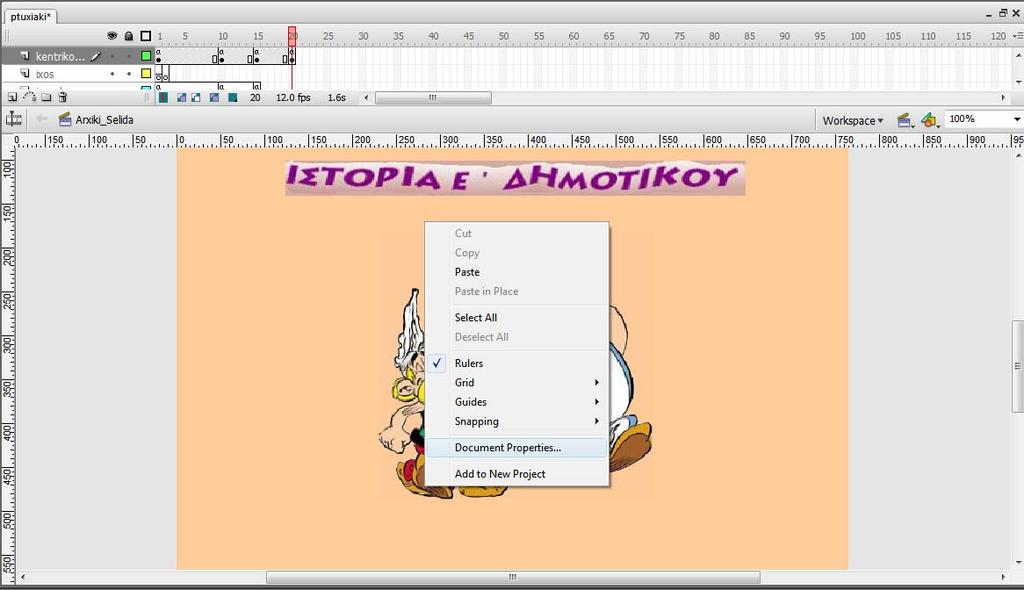Open Modify Onion Markers menu
1024x590 pixels.
click(232, 97)
